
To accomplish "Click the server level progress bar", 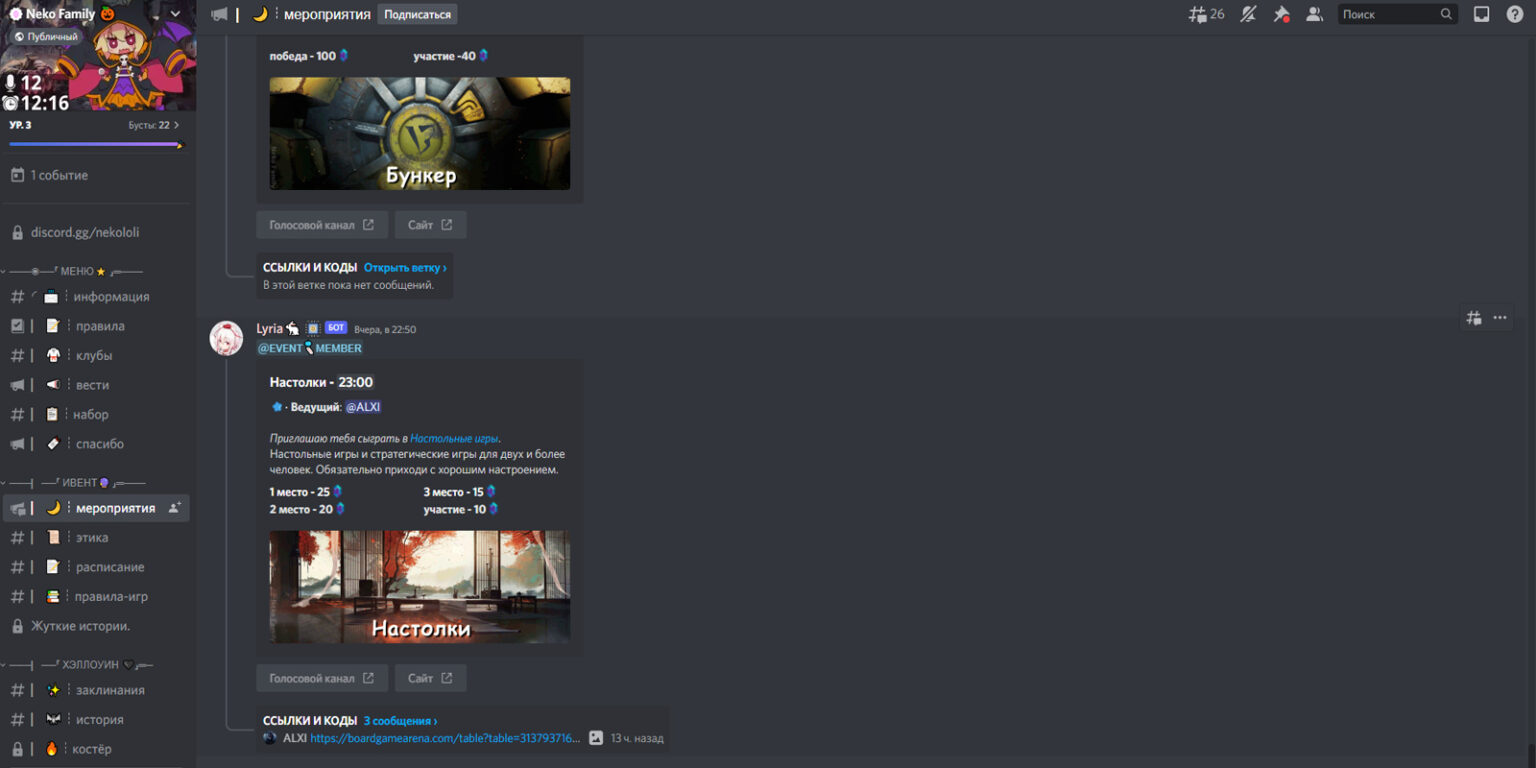I will click(95, 143).
